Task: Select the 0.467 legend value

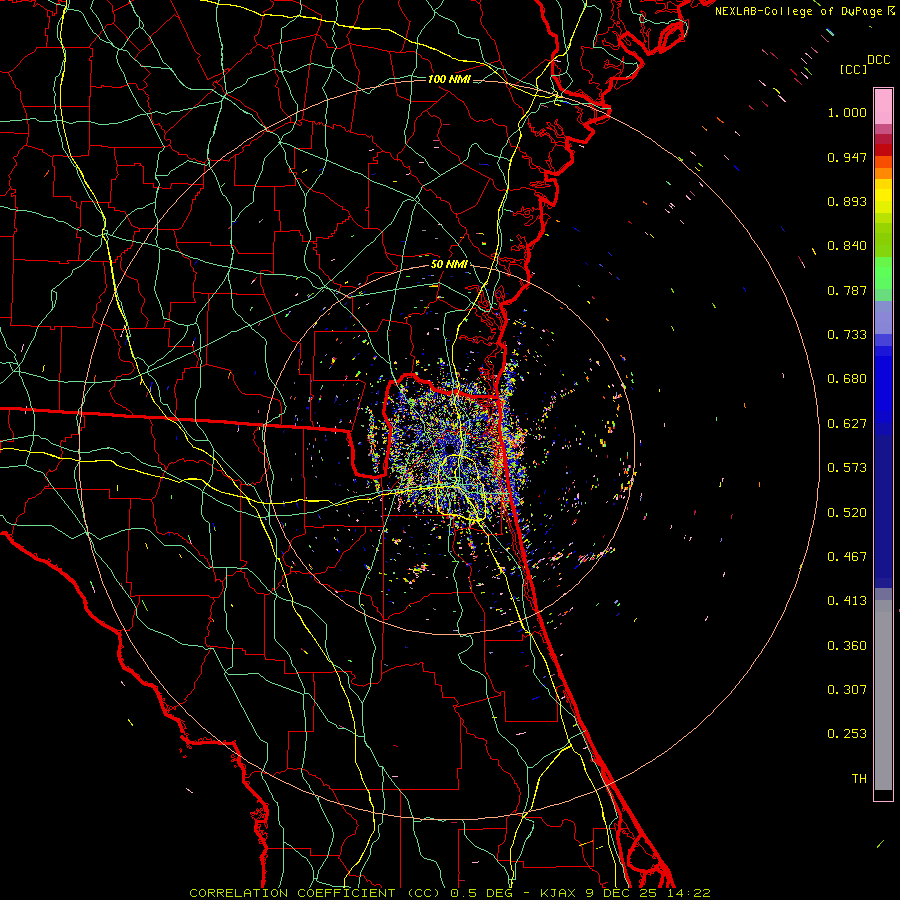Action: [847, 557]
